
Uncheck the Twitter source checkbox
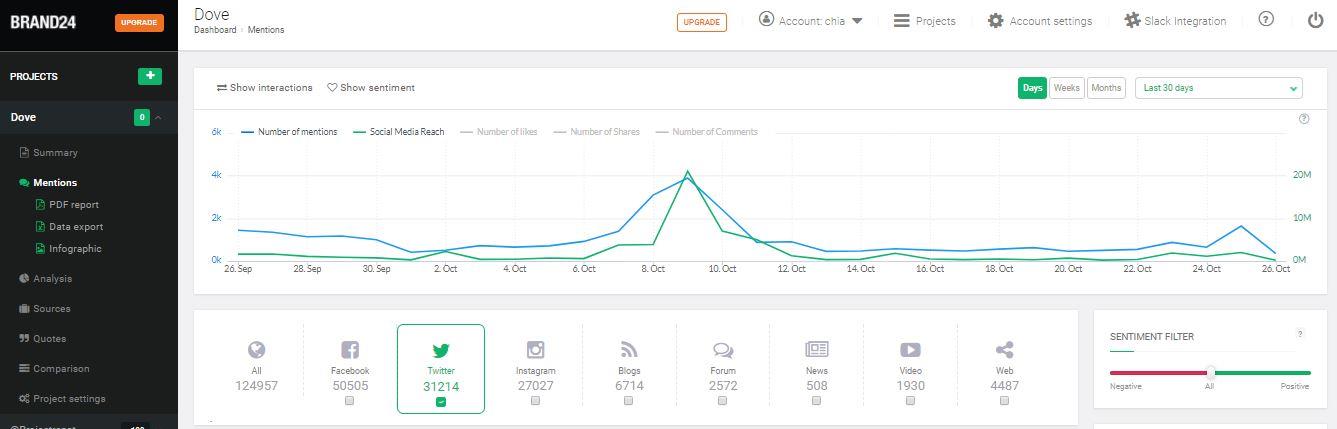(x=441, y=402)
